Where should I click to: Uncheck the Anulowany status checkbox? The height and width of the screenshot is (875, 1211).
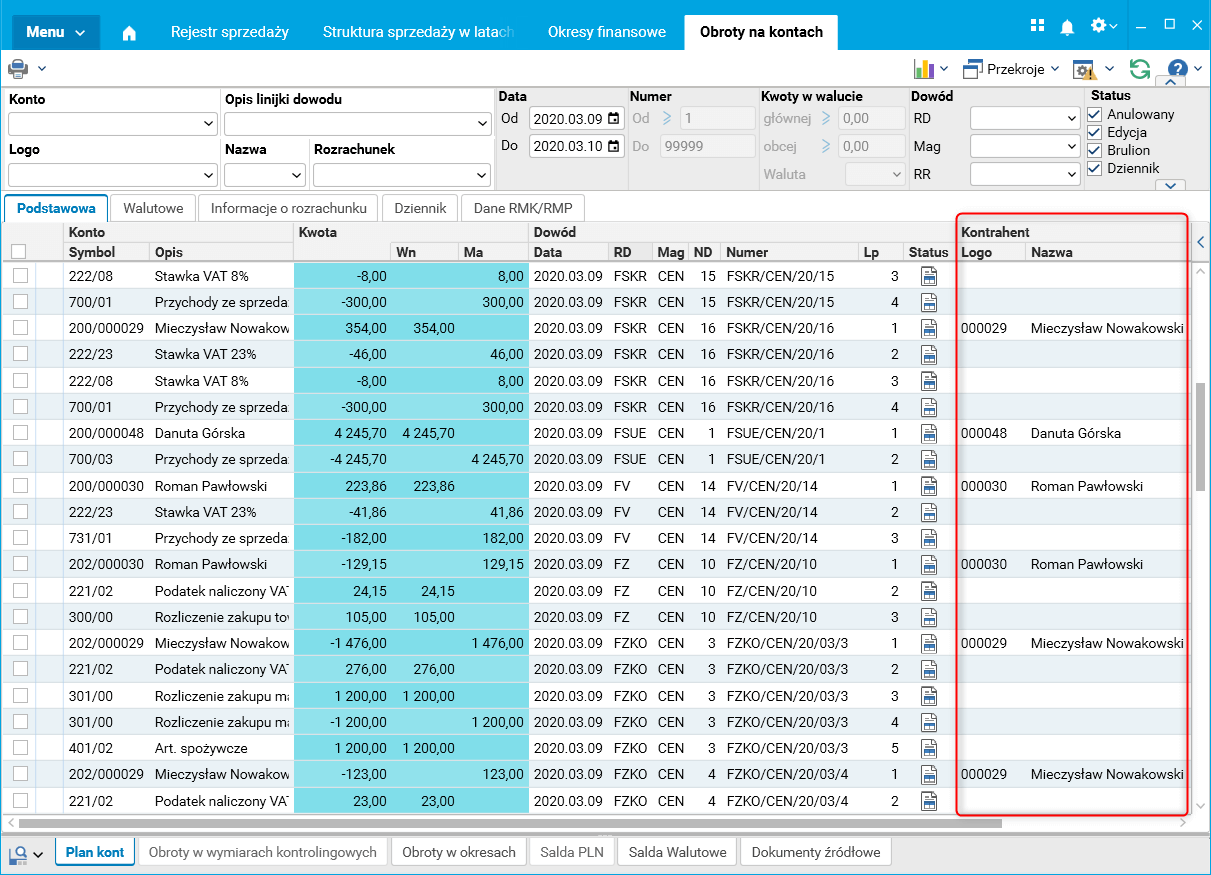click(1095, 114)
